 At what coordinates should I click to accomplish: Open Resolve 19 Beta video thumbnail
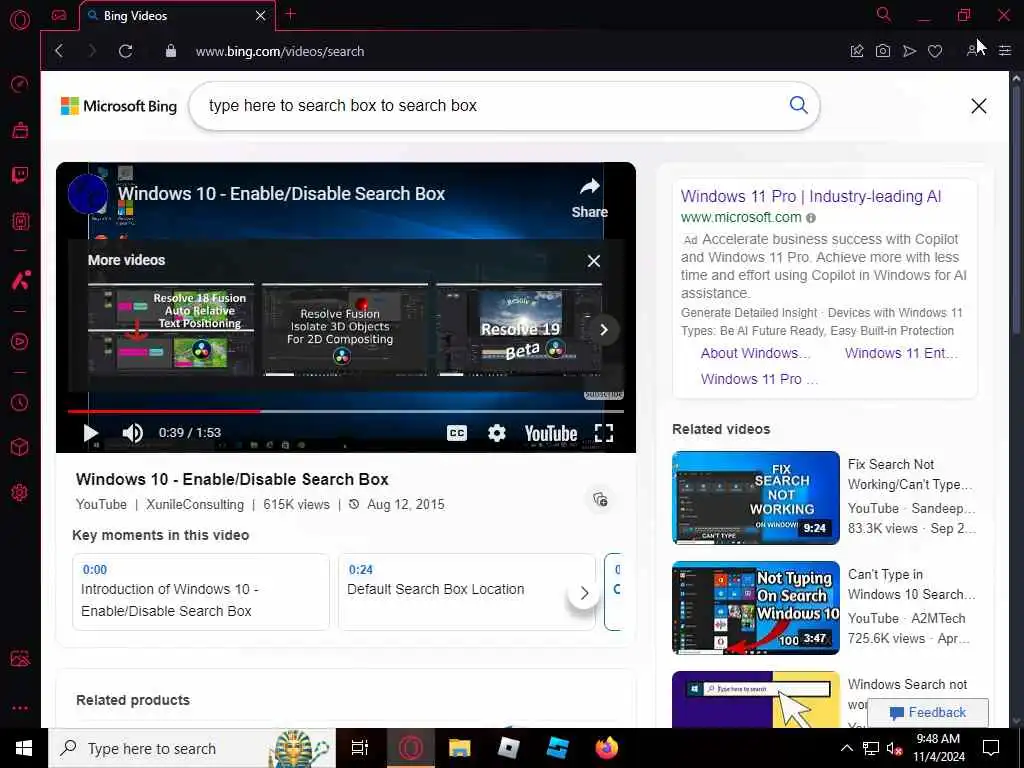click(519, 329)
